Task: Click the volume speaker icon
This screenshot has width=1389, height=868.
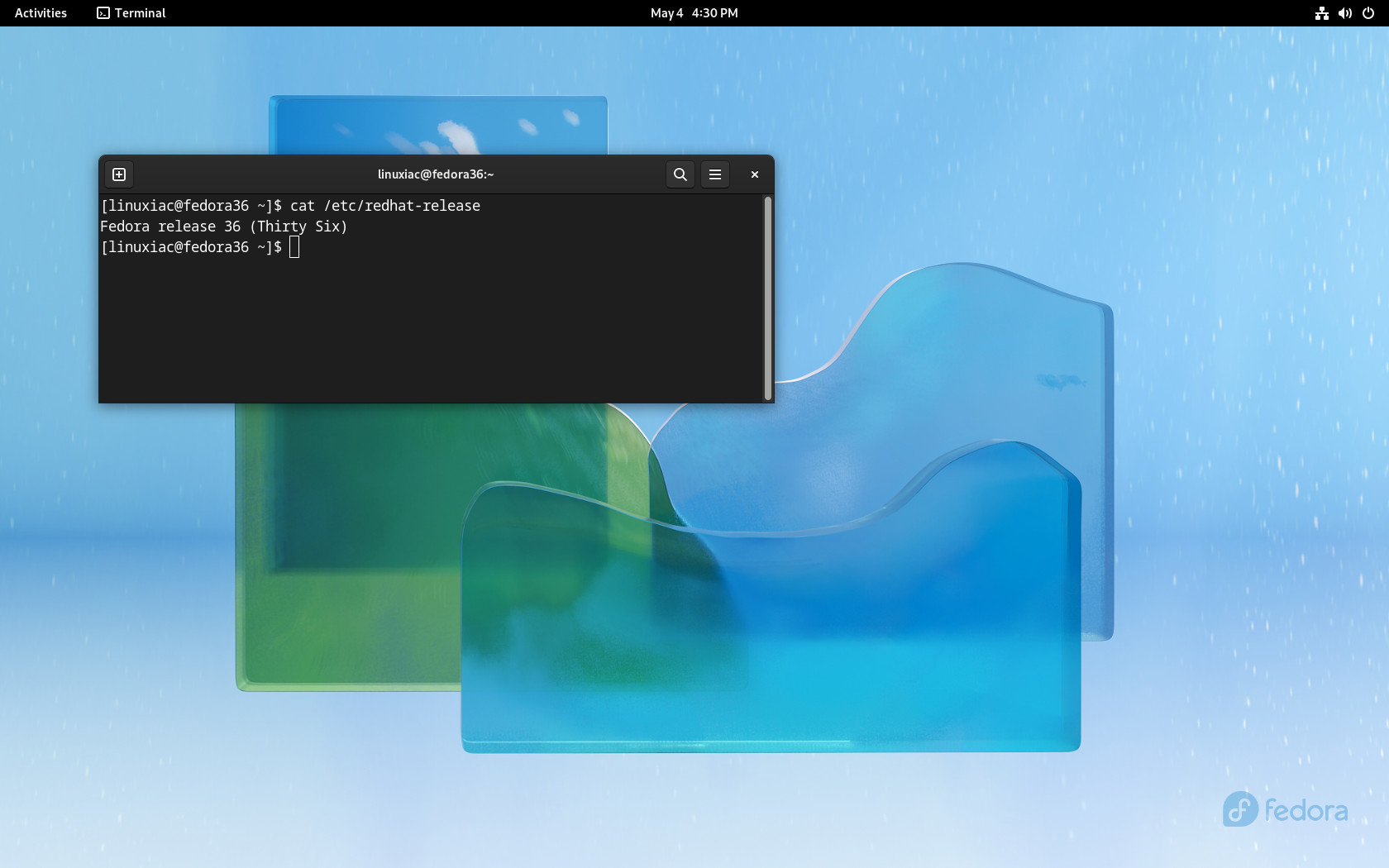Action: click(1345, 13)
